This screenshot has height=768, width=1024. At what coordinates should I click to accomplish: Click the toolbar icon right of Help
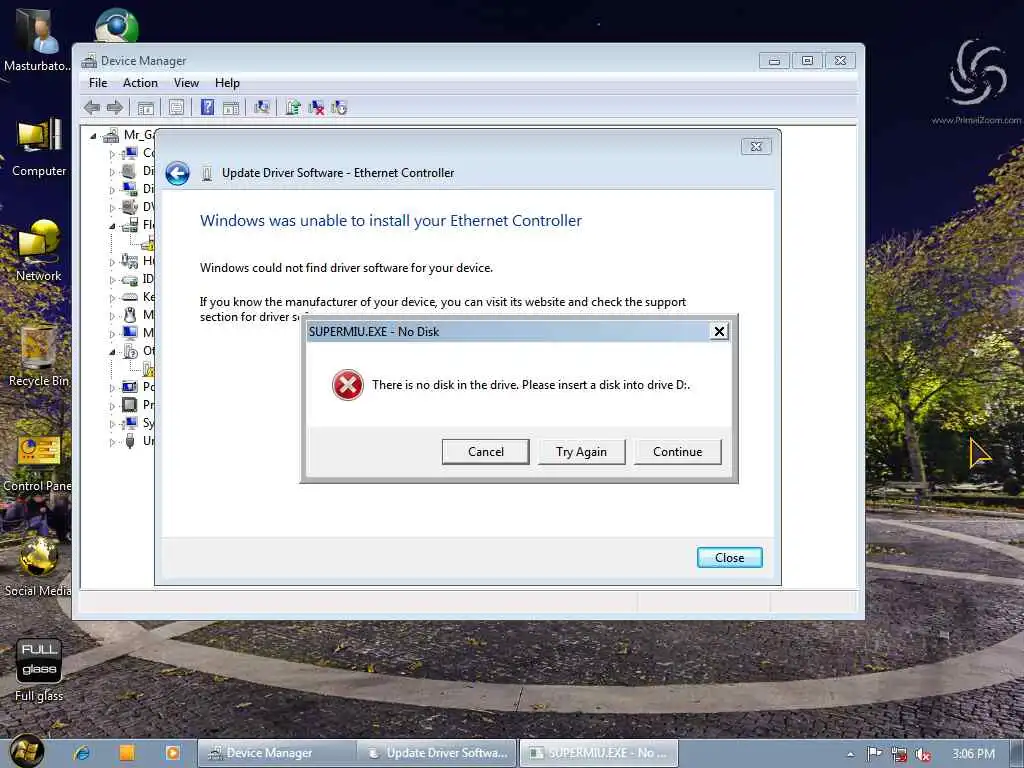[231, 108]
